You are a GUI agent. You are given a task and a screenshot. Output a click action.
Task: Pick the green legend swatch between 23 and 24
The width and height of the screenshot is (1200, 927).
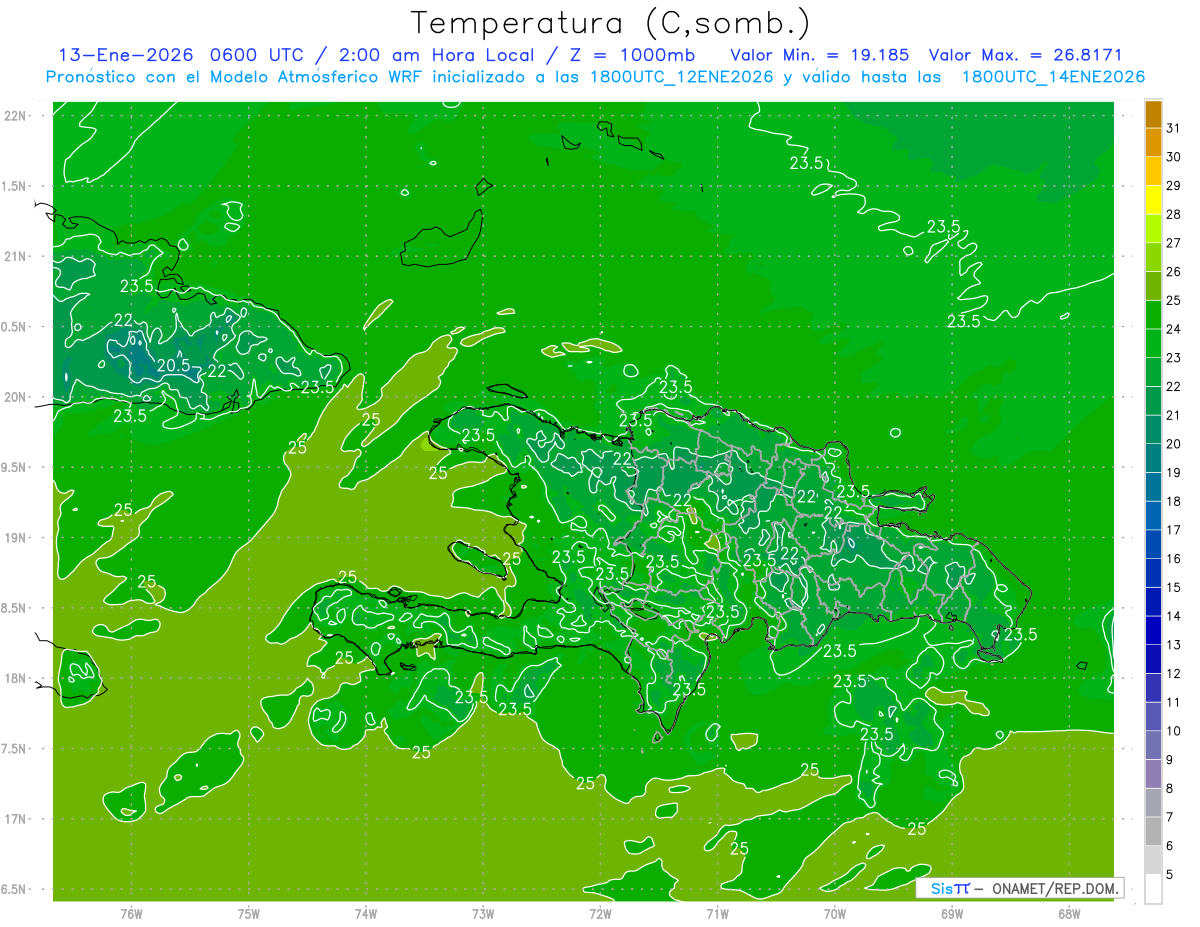pos(1153,343)
